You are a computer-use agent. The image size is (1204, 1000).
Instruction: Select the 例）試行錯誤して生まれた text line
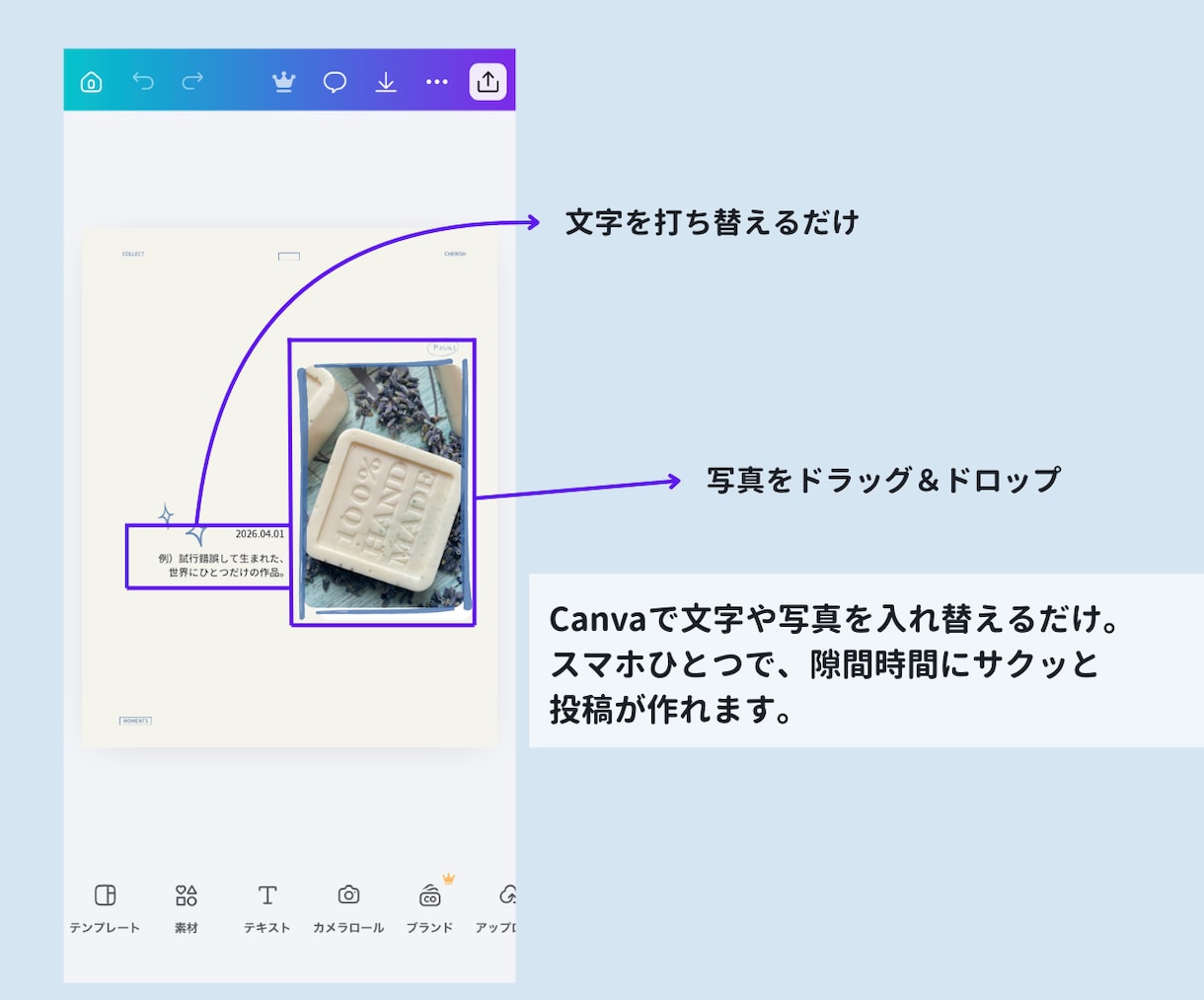[x=221, y=558]
